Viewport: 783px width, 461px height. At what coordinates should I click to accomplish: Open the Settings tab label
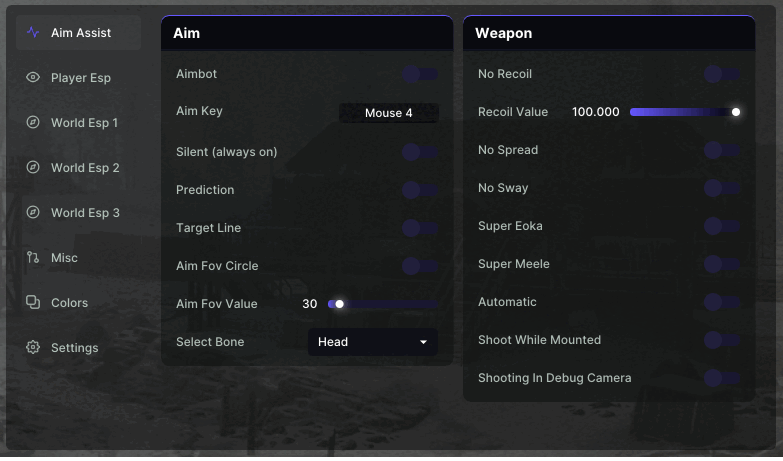75,348
